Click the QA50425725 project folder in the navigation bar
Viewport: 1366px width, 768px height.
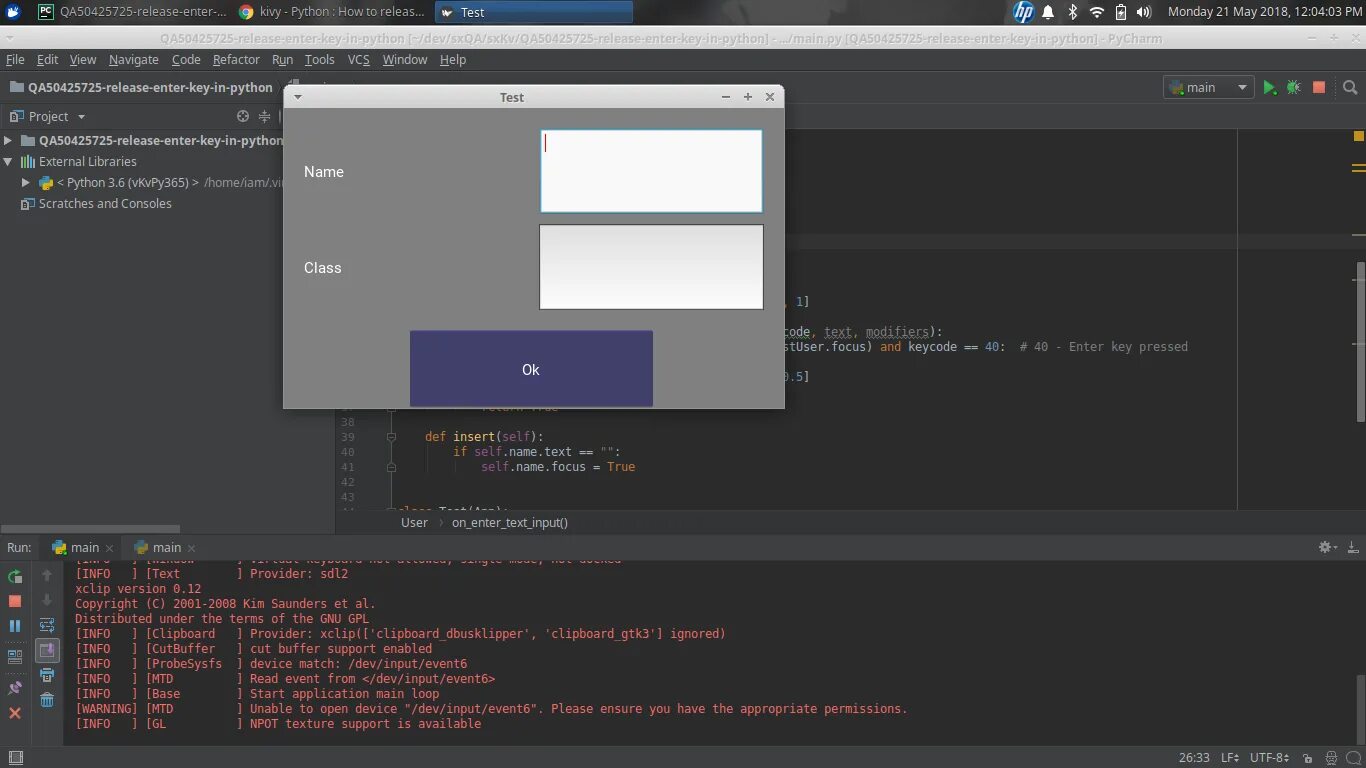141,87
